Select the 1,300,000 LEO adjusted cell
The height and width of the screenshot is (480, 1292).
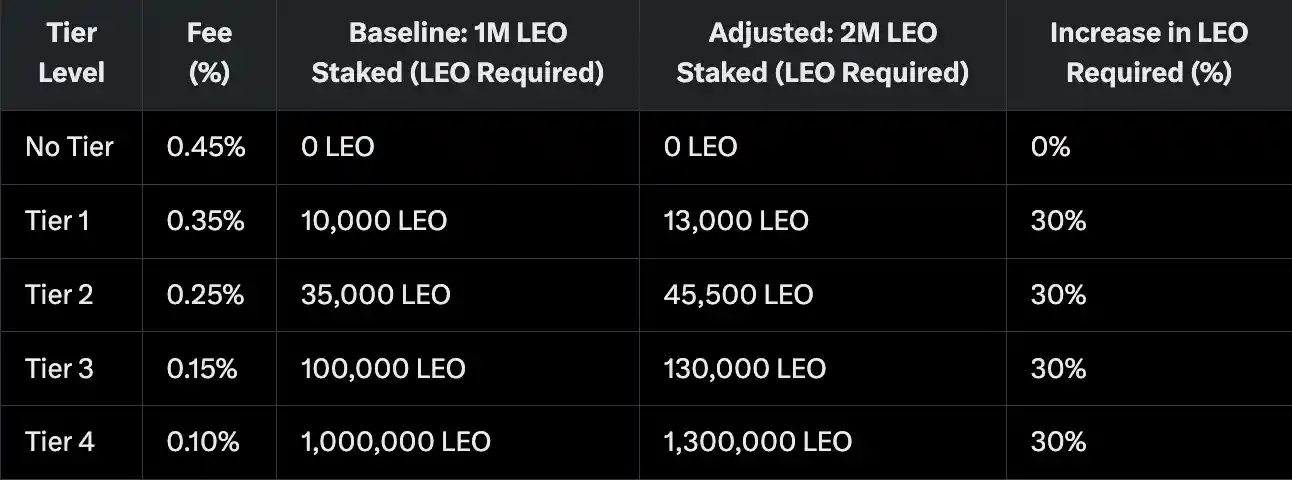(758, 441)
